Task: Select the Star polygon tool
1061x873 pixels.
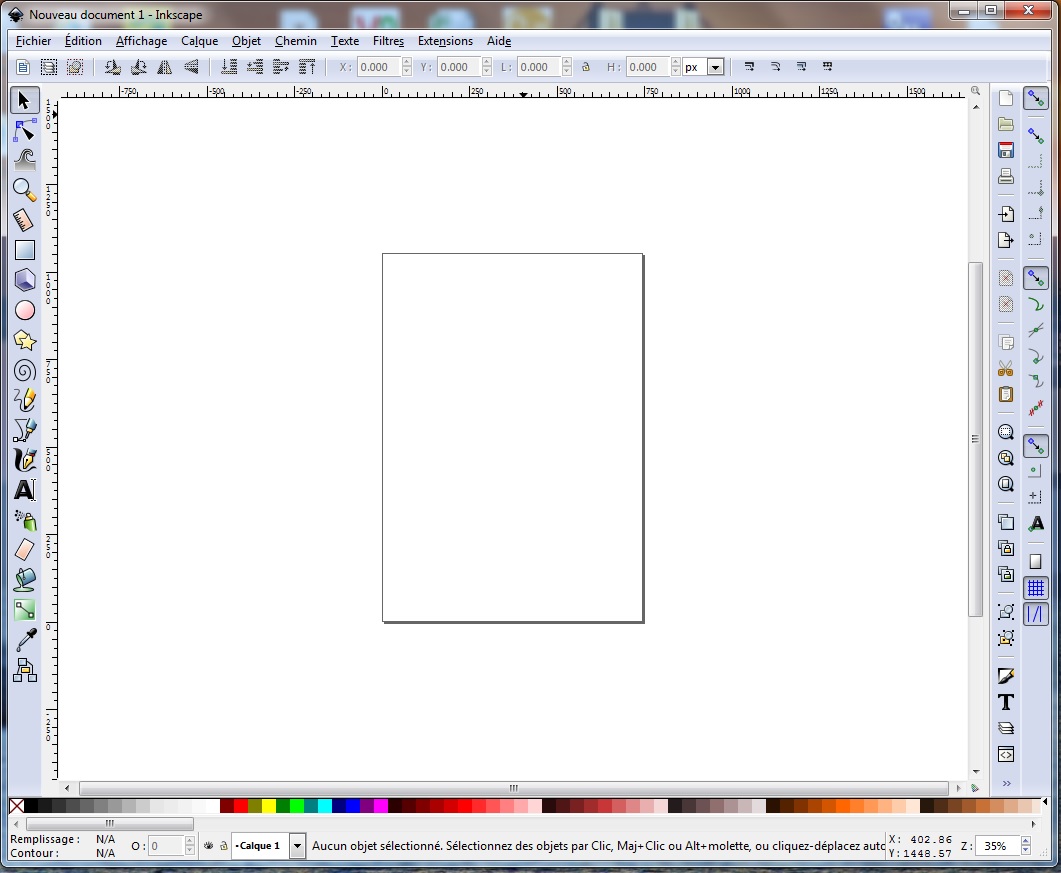Action: 24,340
